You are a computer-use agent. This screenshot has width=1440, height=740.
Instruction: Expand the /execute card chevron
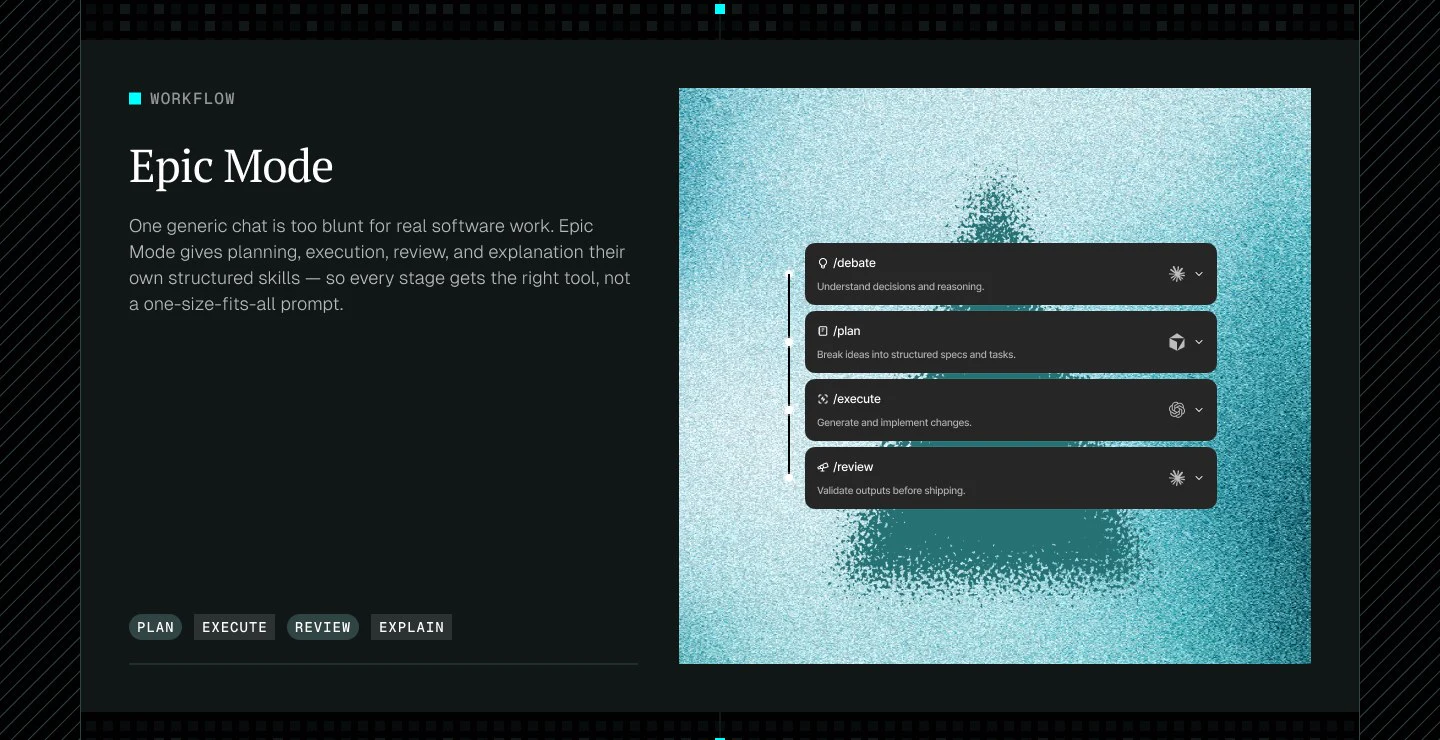1199,410
